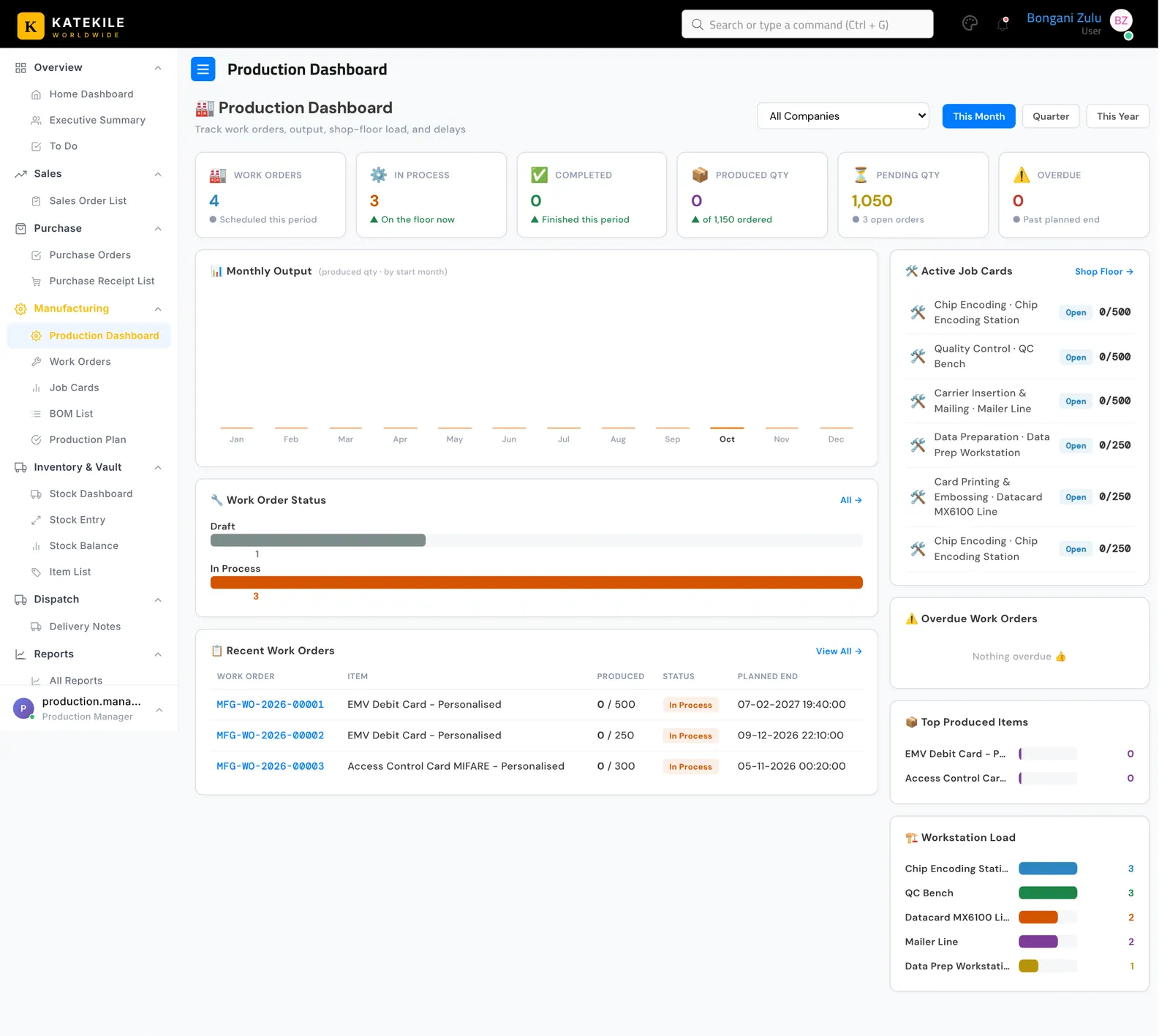The width and height of the screenshot is (1170, 1036).
Task: Click the Delivery Notes truck icon
Action: [36, 627]
